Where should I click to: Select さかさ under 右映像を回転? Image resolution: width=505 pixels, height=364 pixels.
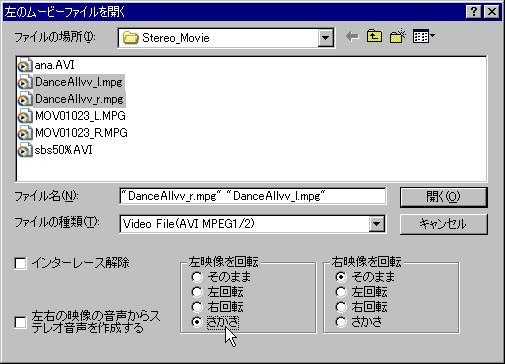(x=341, y=322)
